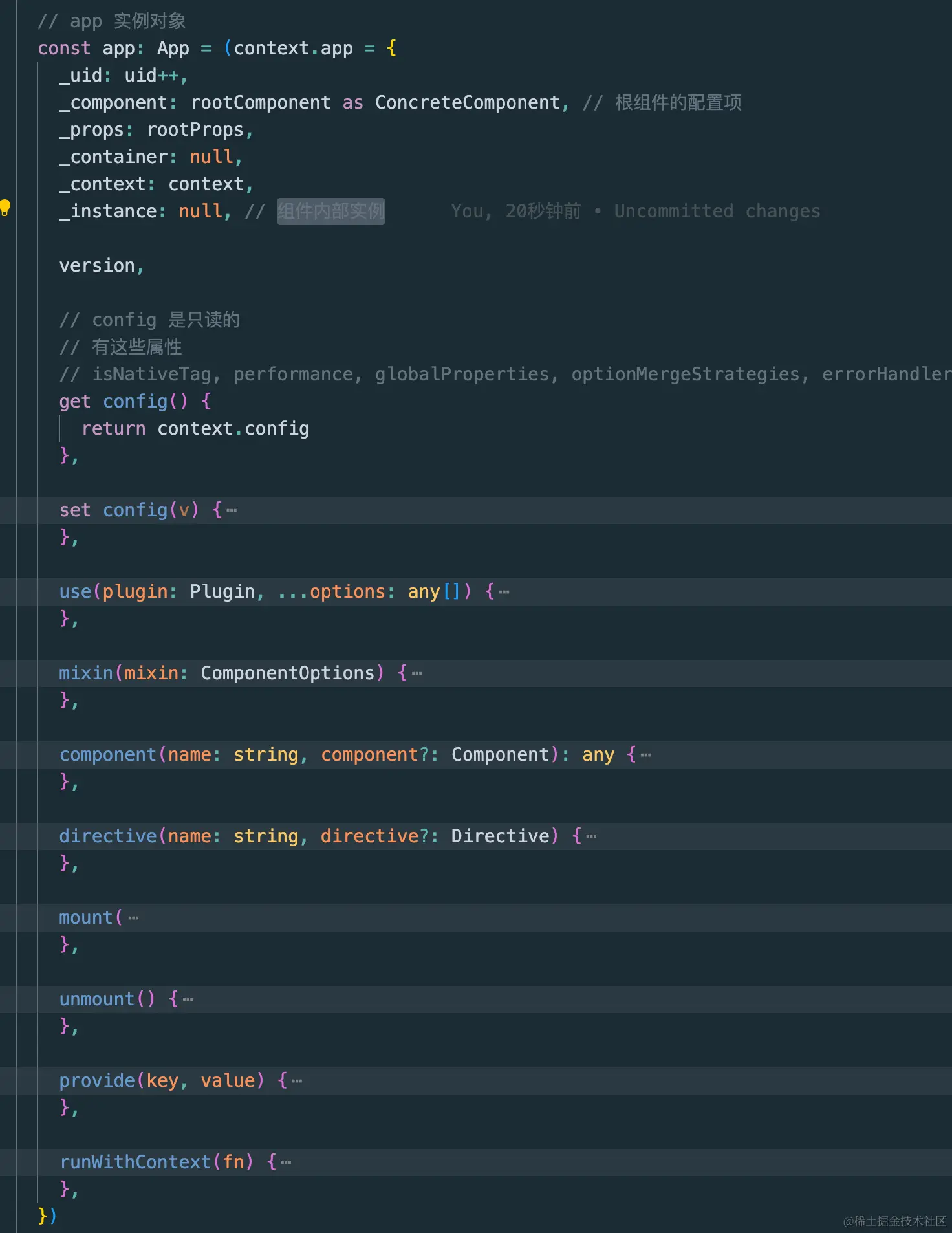Click the '_context' property key
Viewport: 952px width, 1233px height.
(103, 184)
